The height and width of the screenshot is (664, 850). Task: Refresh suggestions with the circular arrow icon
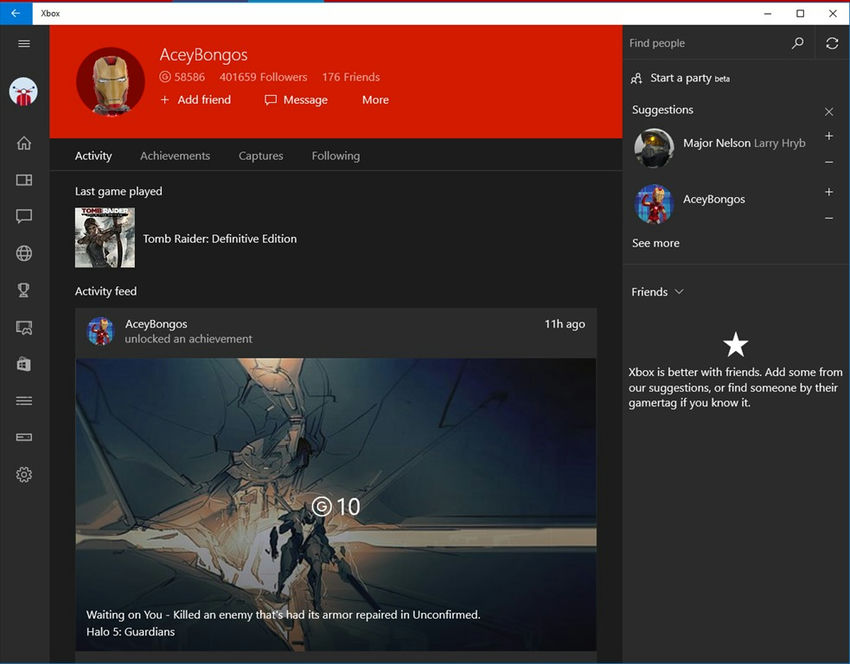[834, 43]
